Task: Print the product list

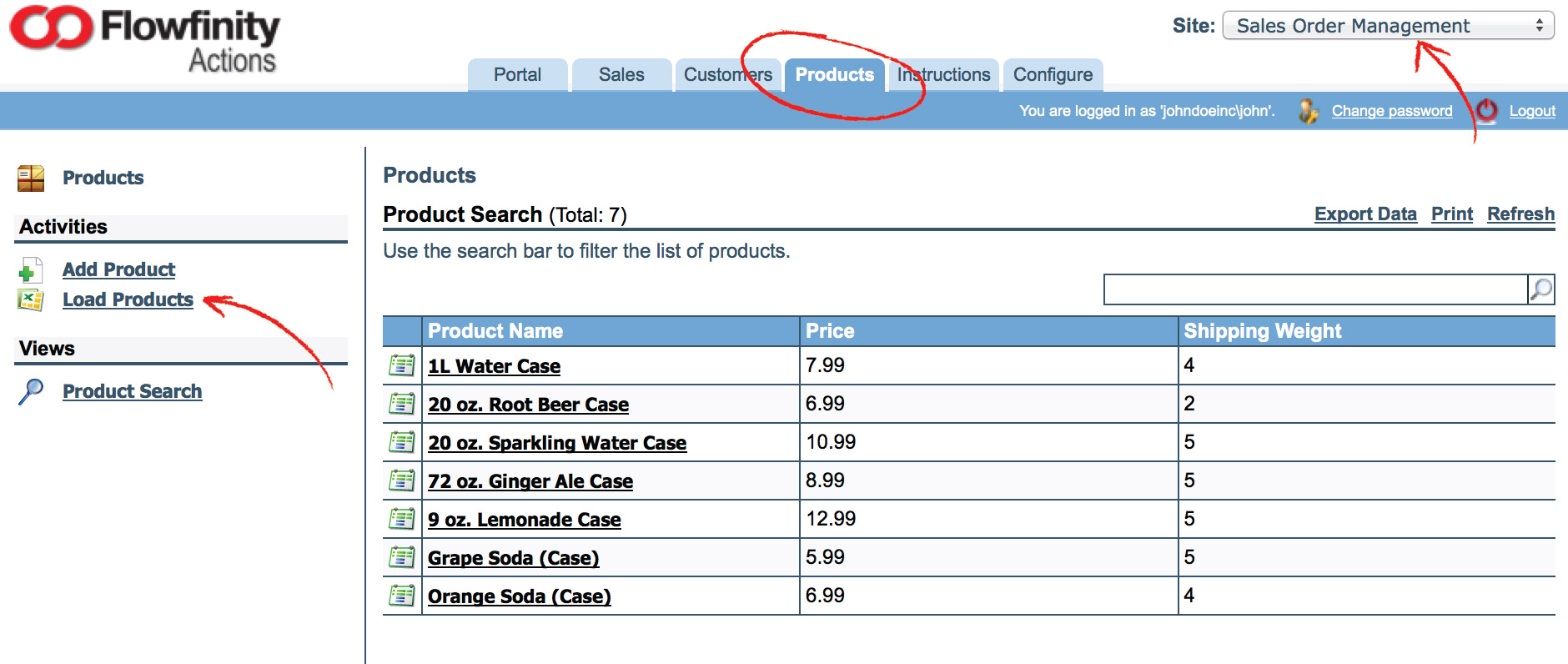Action: tap(1452, 214)
